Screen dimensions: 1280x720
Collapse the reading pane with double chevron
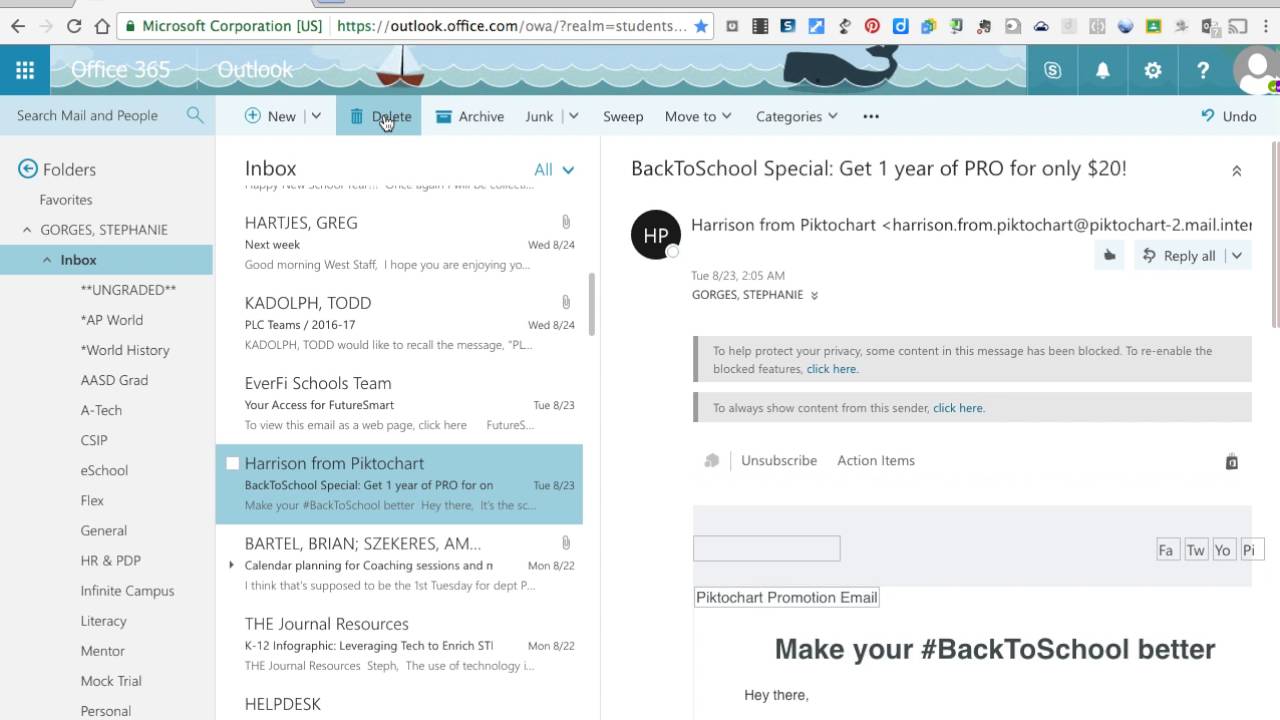click(1236, 171)
